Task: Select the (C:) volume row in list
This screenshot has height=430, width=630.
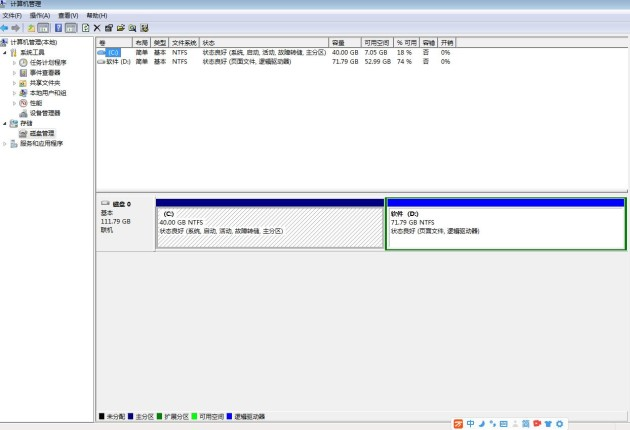Action: coord(113,52)
